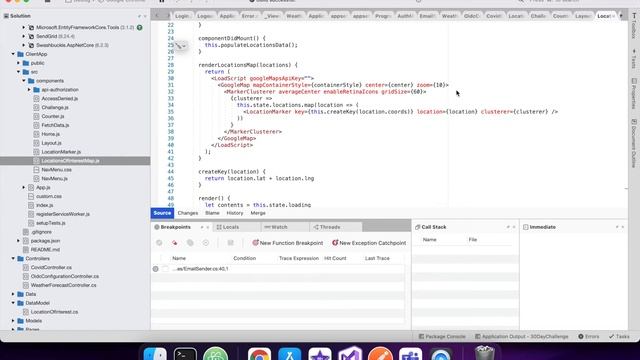
Task: Collapse the src folder
Action: pos(18,72)
